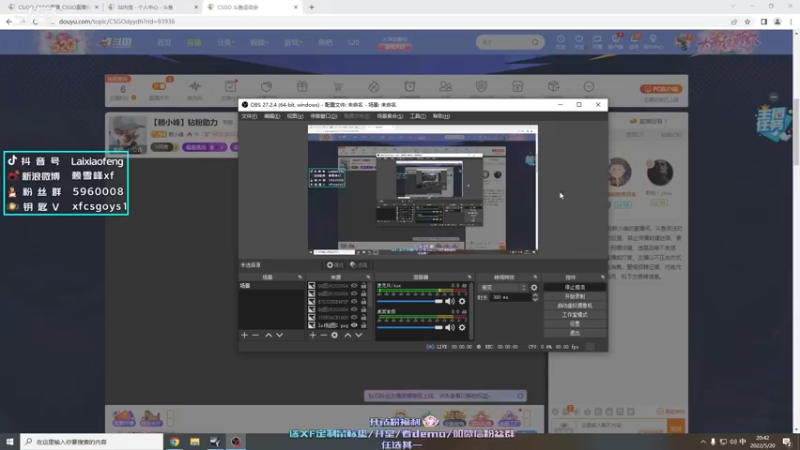Open the OBS 场景集合(S) menu
800x450 pixels.
390,116
